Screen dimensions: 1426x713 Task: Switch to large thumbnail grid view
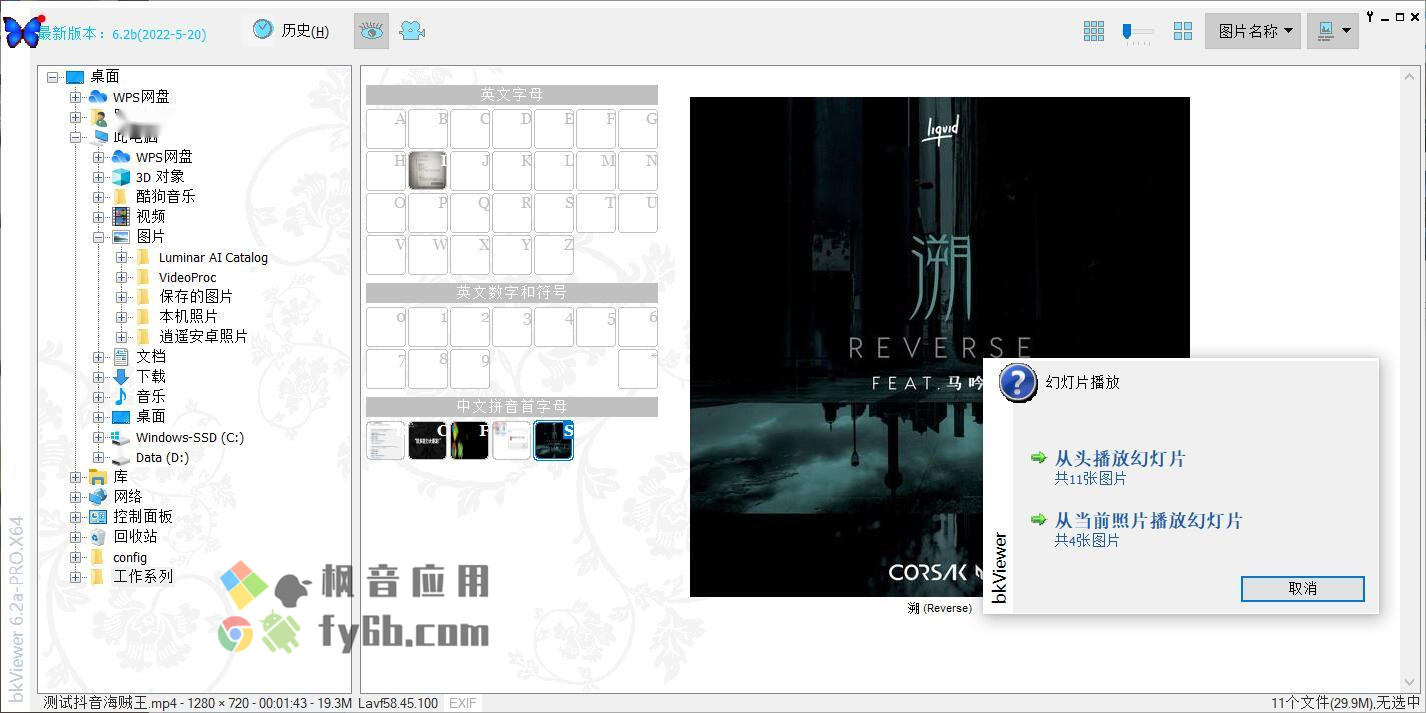(1183, 31)
